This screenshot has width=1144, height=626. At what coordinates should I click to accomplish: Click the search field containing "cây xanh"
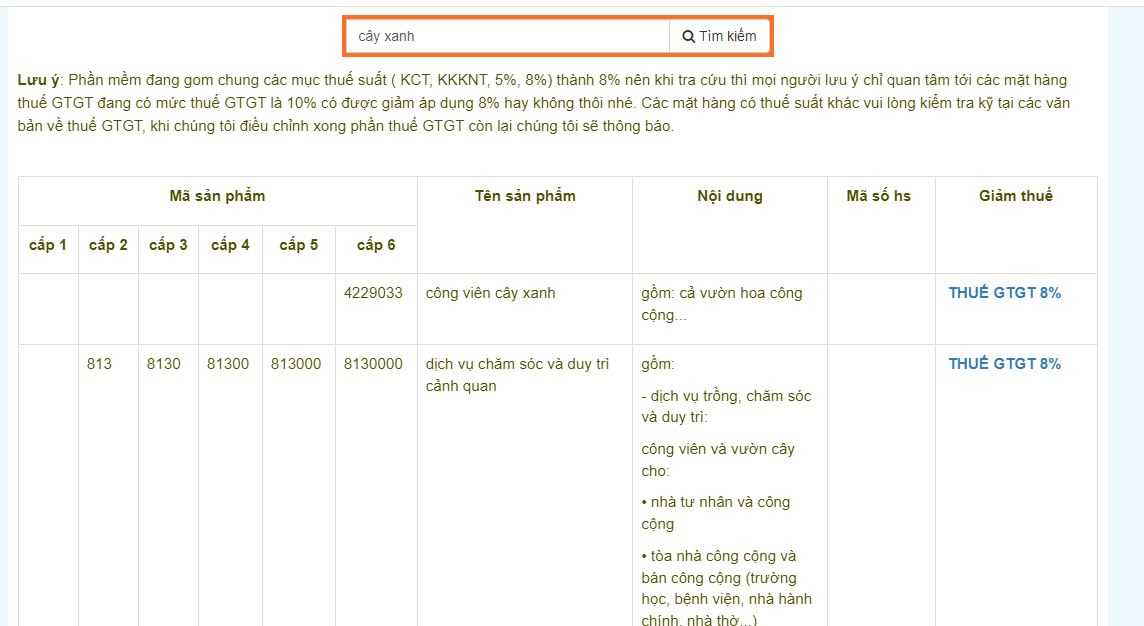click(508, 36)
